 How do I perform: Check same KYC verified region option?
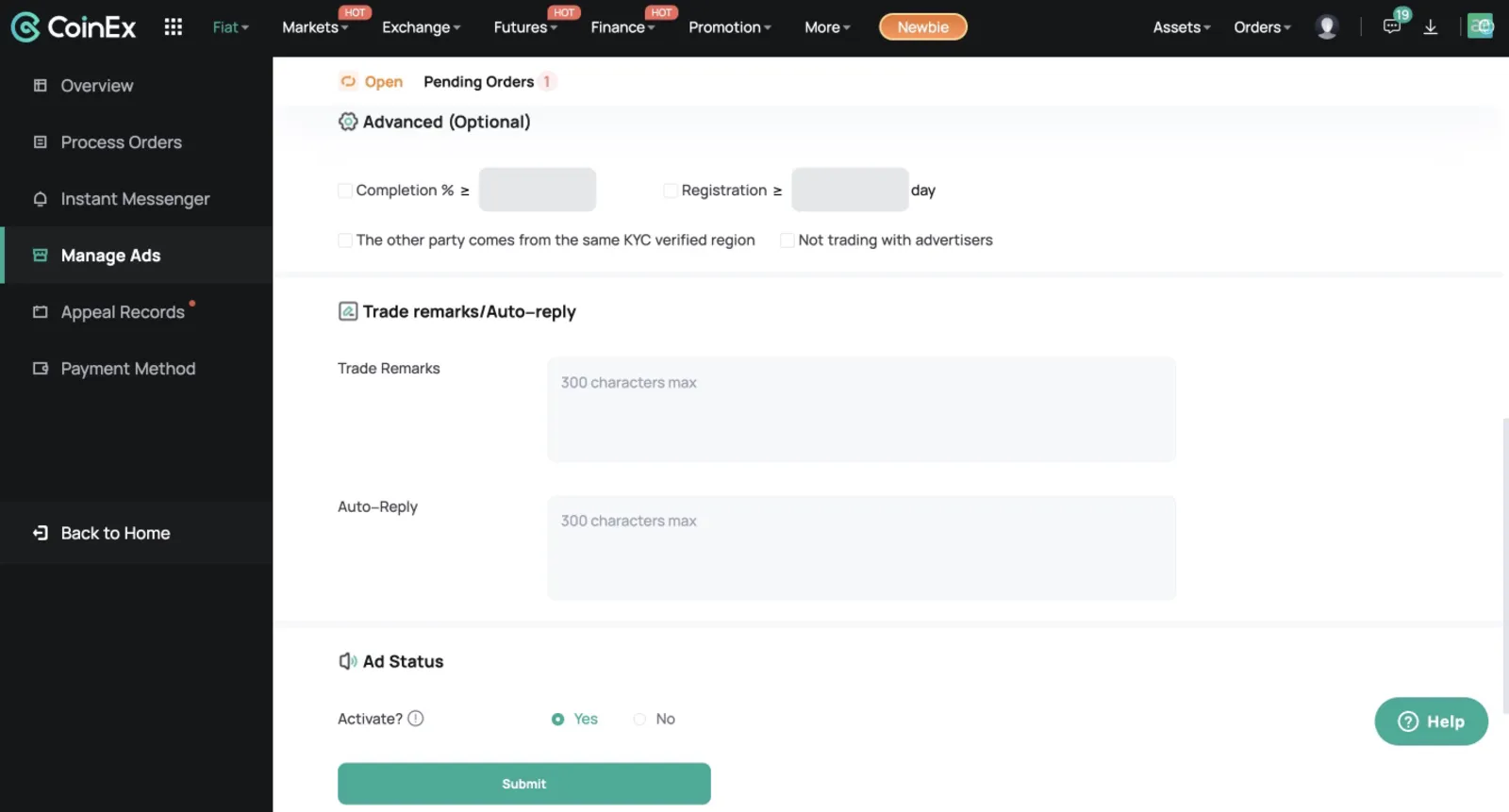pos(345,240)
